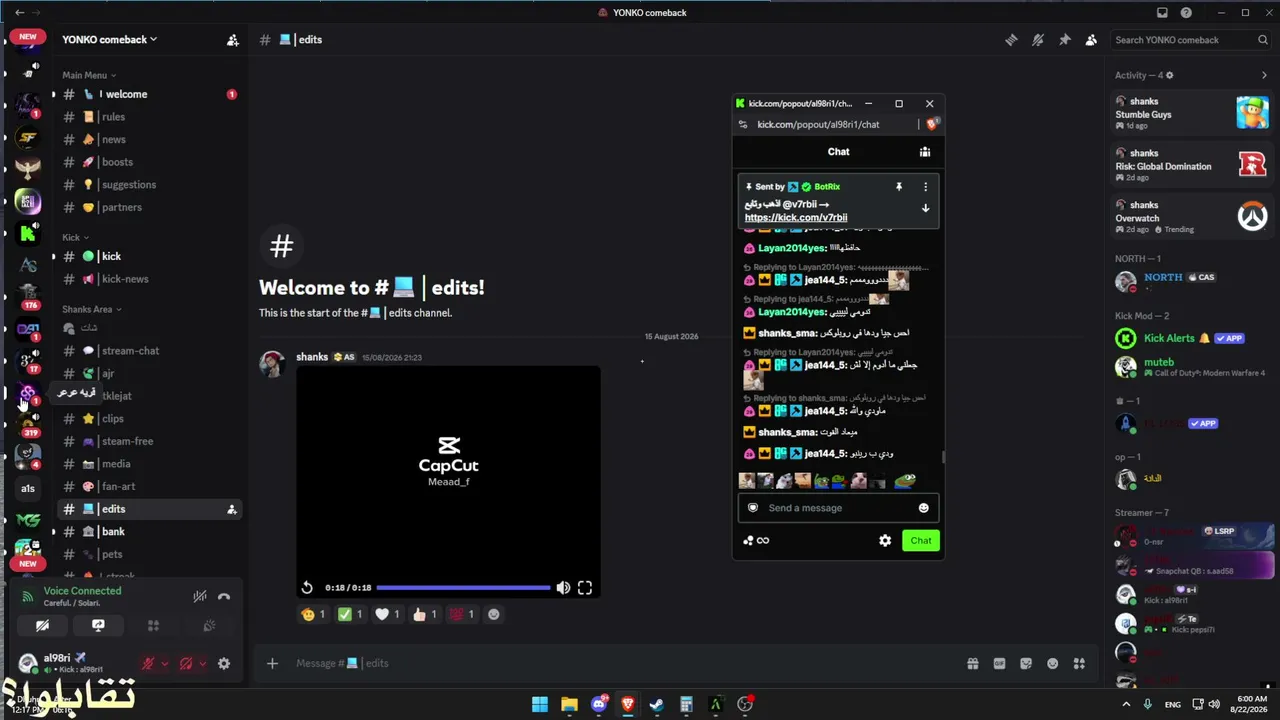Open Discord user settings gear

coord(224,663)
